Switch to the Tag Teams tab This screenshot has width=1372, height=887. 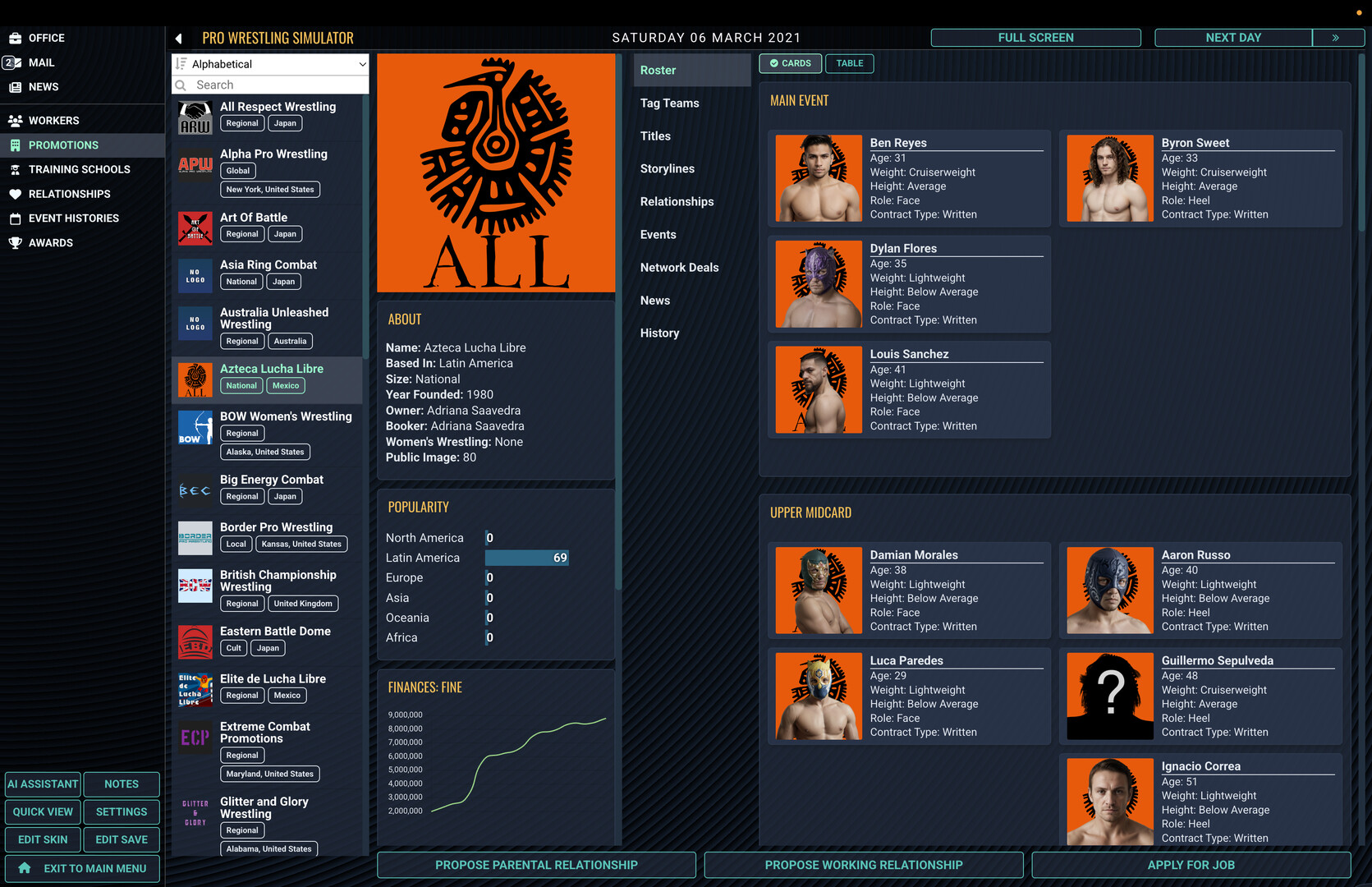tap(669, 103)
